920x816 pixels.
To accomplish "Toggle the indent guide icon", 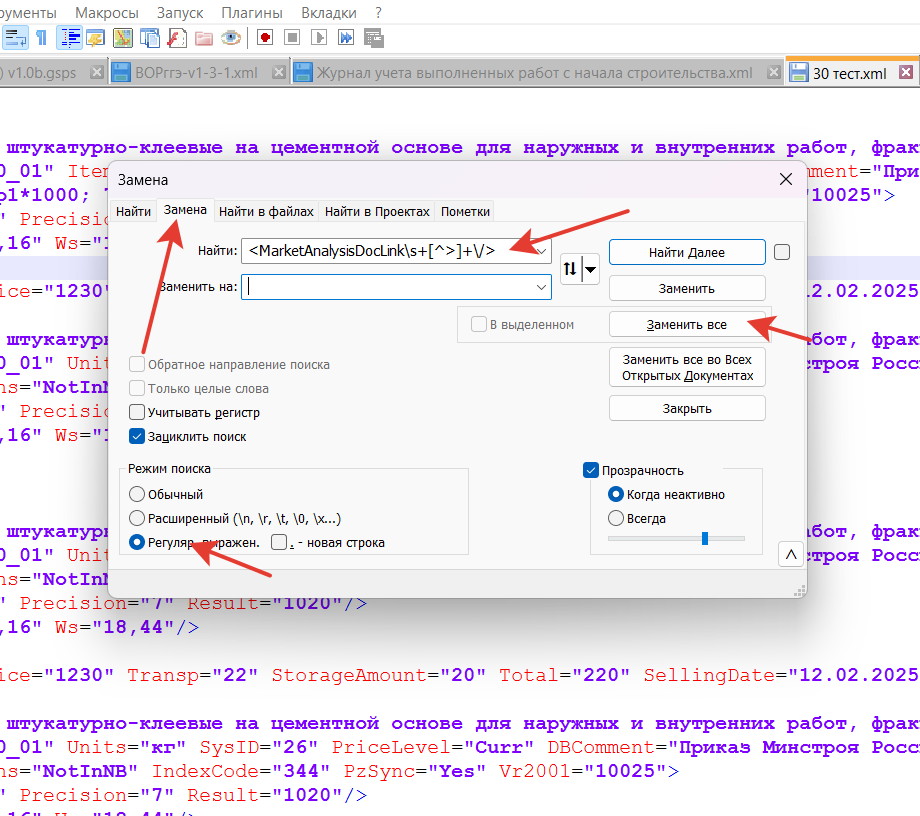I will 69,38.
